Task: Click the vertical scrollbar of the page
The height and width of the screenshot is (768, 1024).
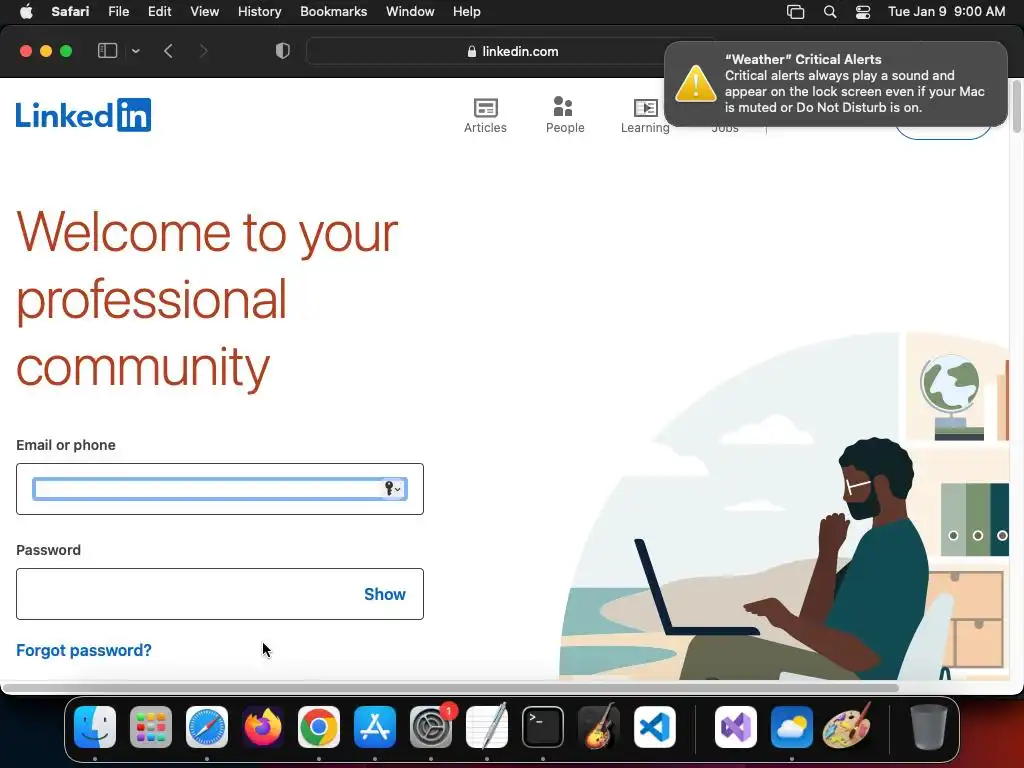Action: tap(1017, 106)
